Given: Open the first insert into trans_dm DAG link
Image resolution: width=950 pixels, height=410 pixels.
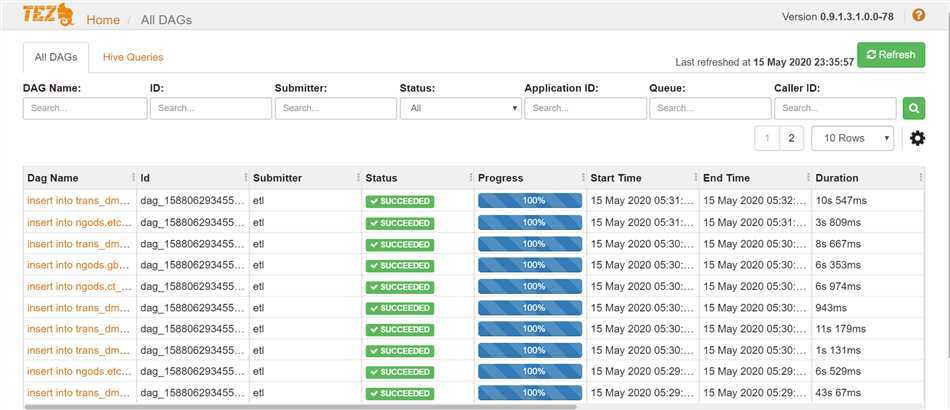Looking at the screenshot, I should [78, 200].
